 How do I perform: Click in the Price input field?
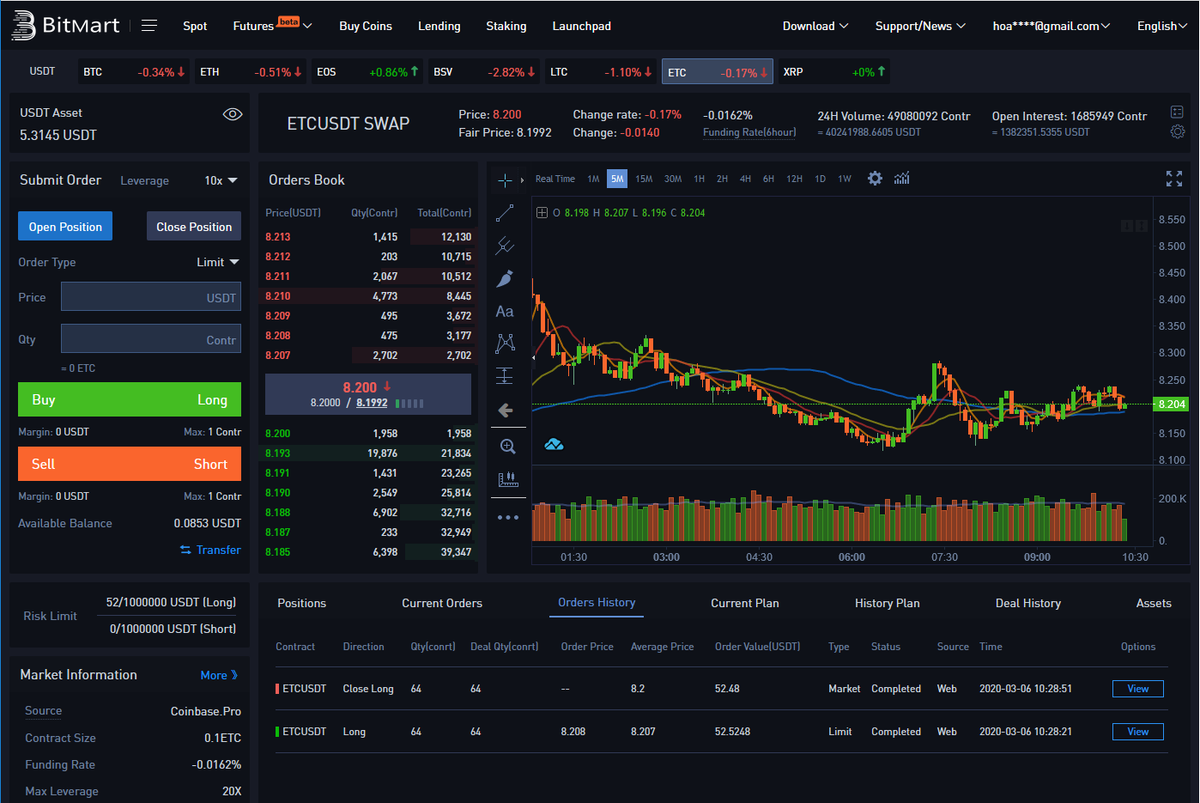151,297
